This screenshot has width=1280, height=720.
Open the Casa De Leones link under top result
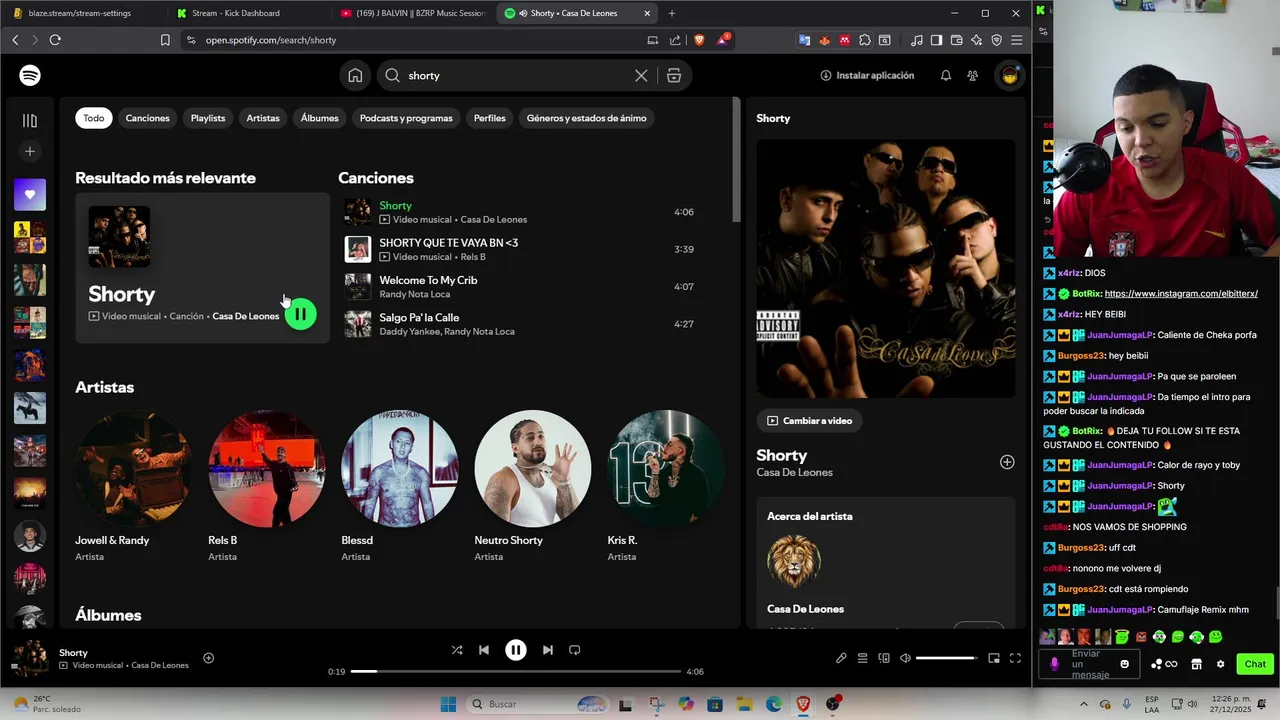point(246,316)
